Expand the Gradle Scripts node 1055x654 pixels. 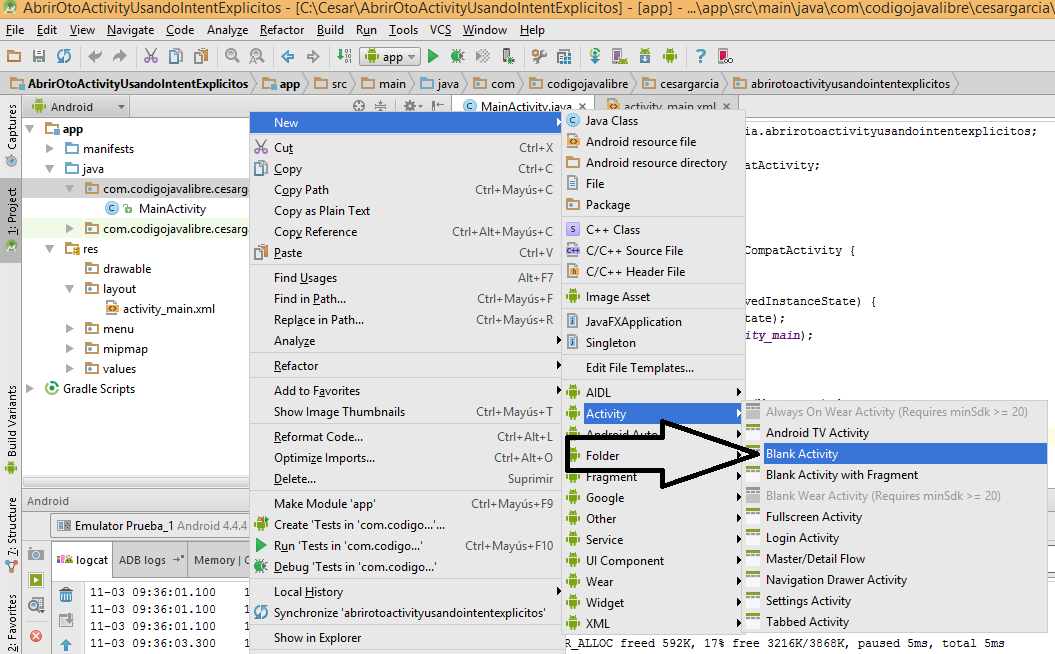pyautogui.click(x=30, y=389)
